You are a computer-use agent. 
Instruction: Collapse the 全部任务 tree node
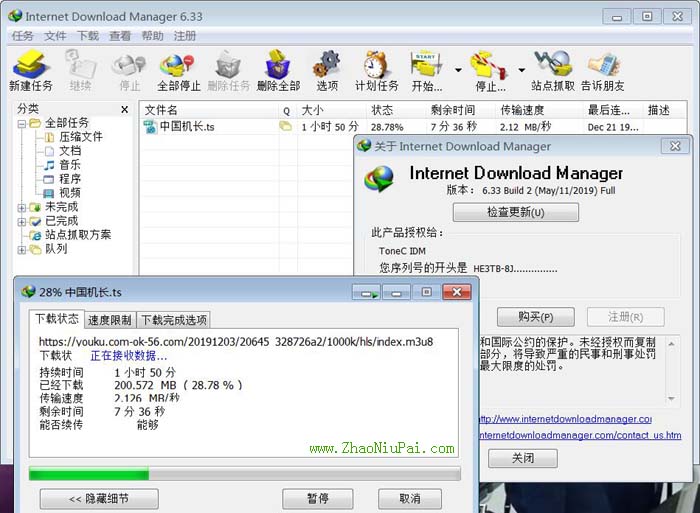pyautogui.click(x=21, y=124)
